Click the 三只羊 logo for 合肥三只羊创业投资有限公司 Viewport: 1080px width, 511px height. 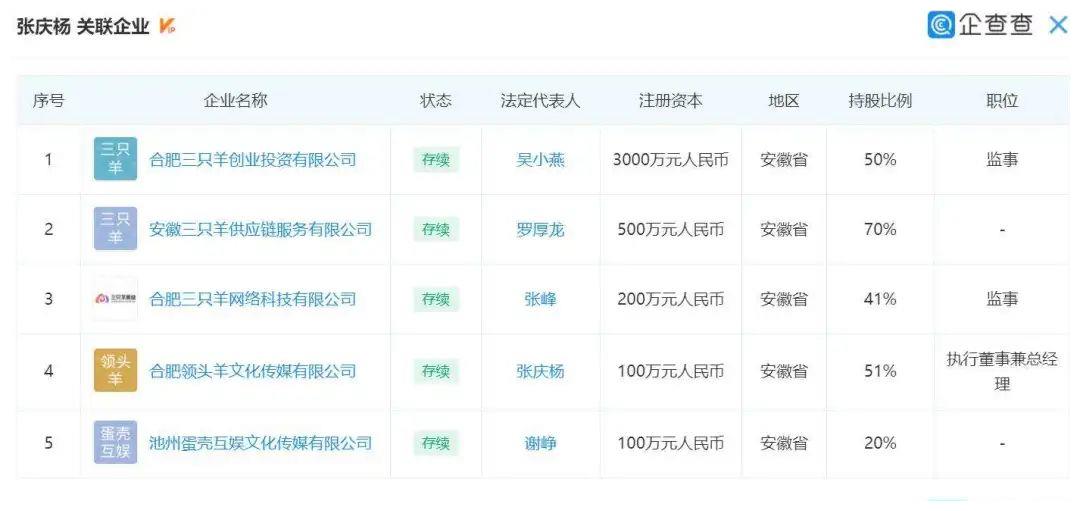(116, 159)
